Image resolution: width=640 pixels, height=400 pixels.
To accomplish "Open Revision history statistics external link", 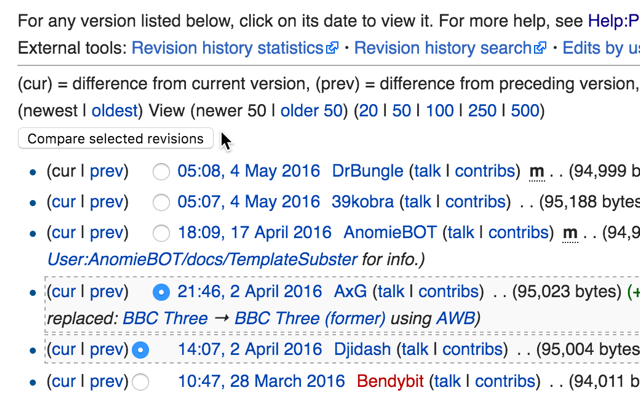I will [234, 47].
